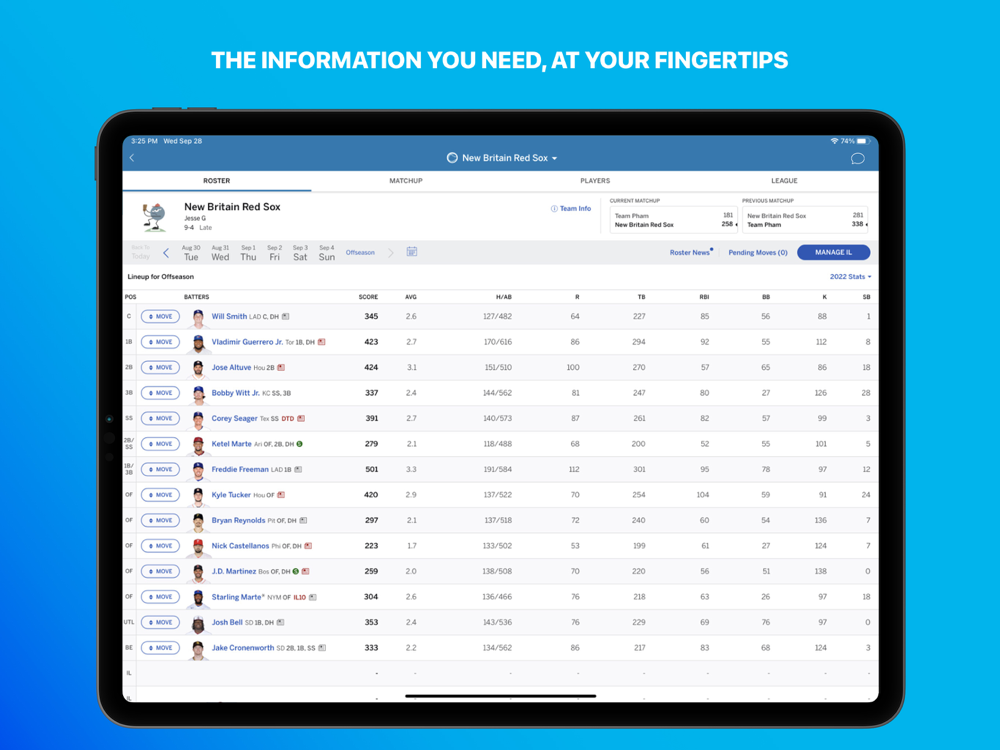Click the RBI column header

tap(704, 297)
